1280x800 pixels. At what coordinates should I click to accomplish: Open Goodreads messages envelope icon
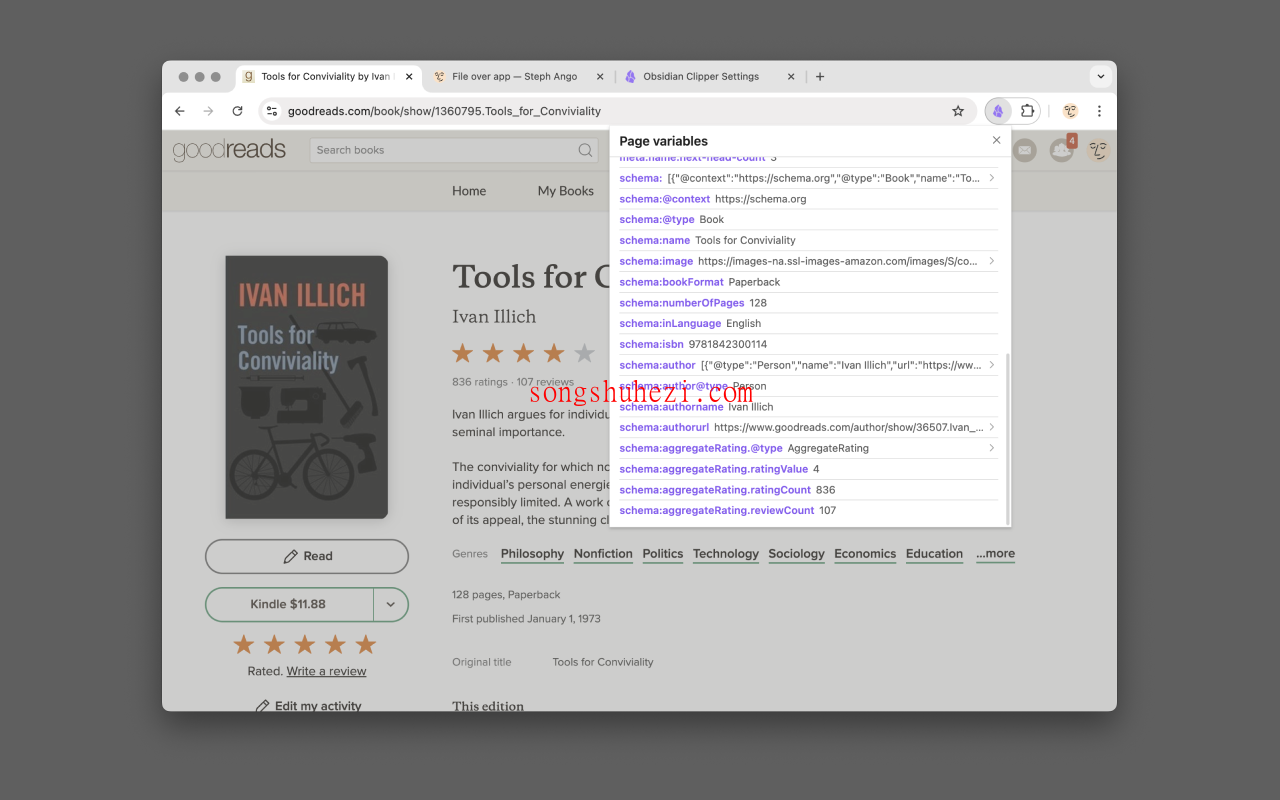(x=1025, y=150)
